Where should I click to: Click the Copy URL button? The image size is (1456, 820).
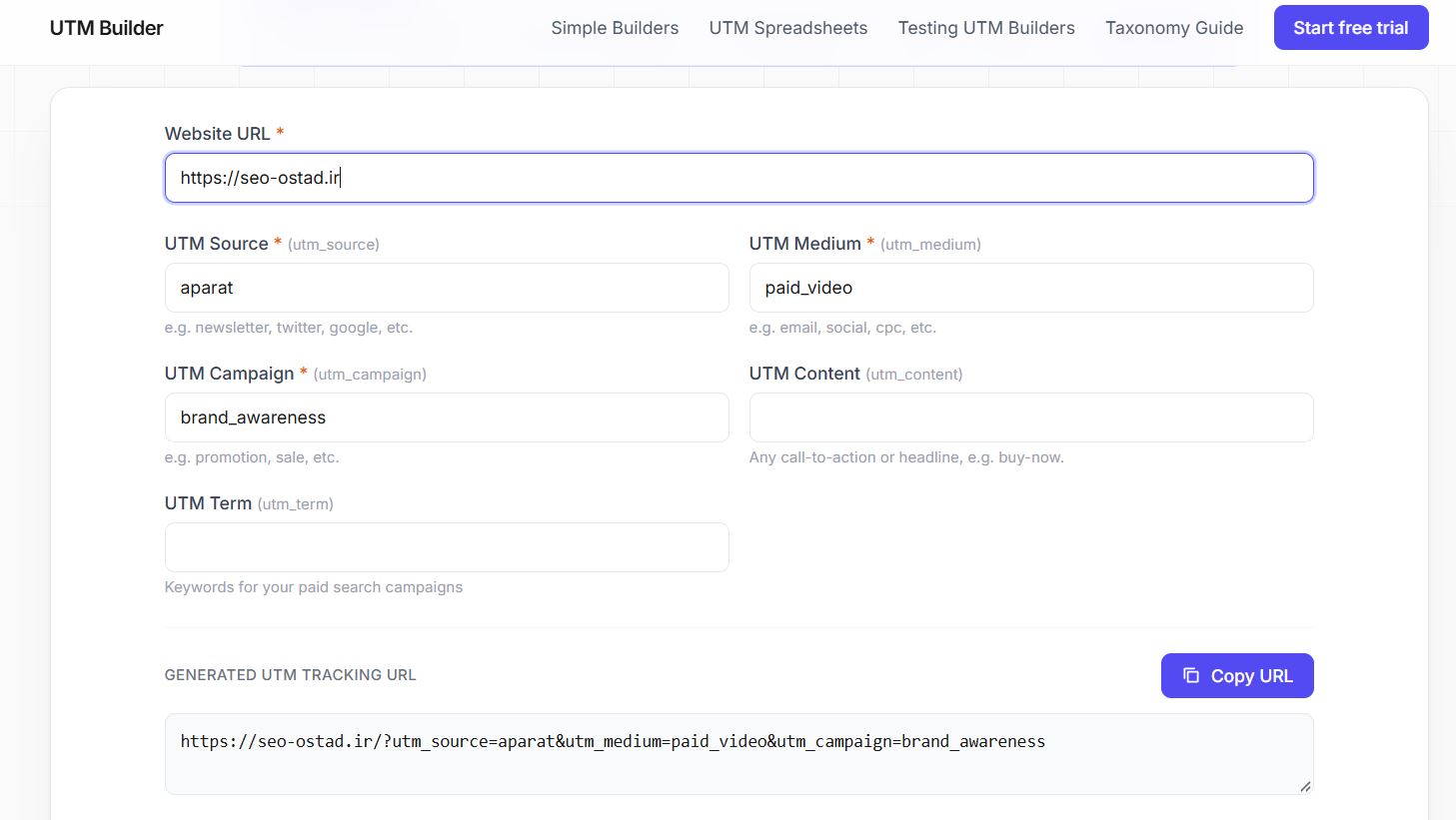(x=1237, y=676)
